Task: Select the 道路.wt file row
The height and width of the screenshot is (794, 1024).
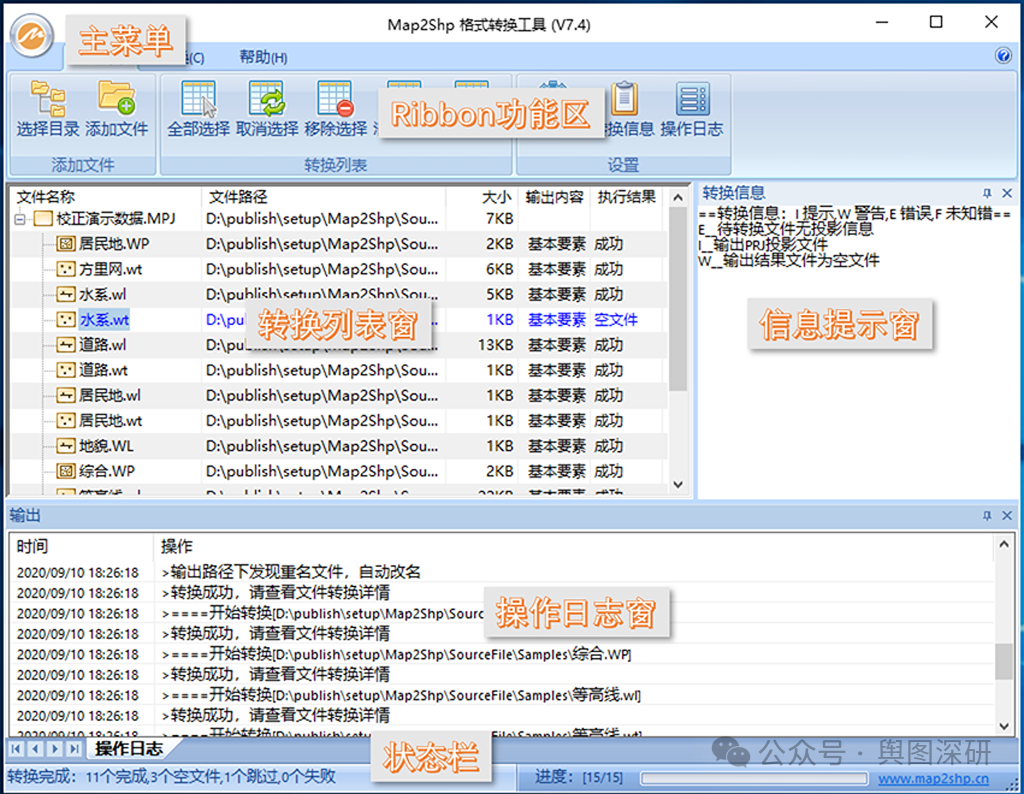Action: coord(339,370)
